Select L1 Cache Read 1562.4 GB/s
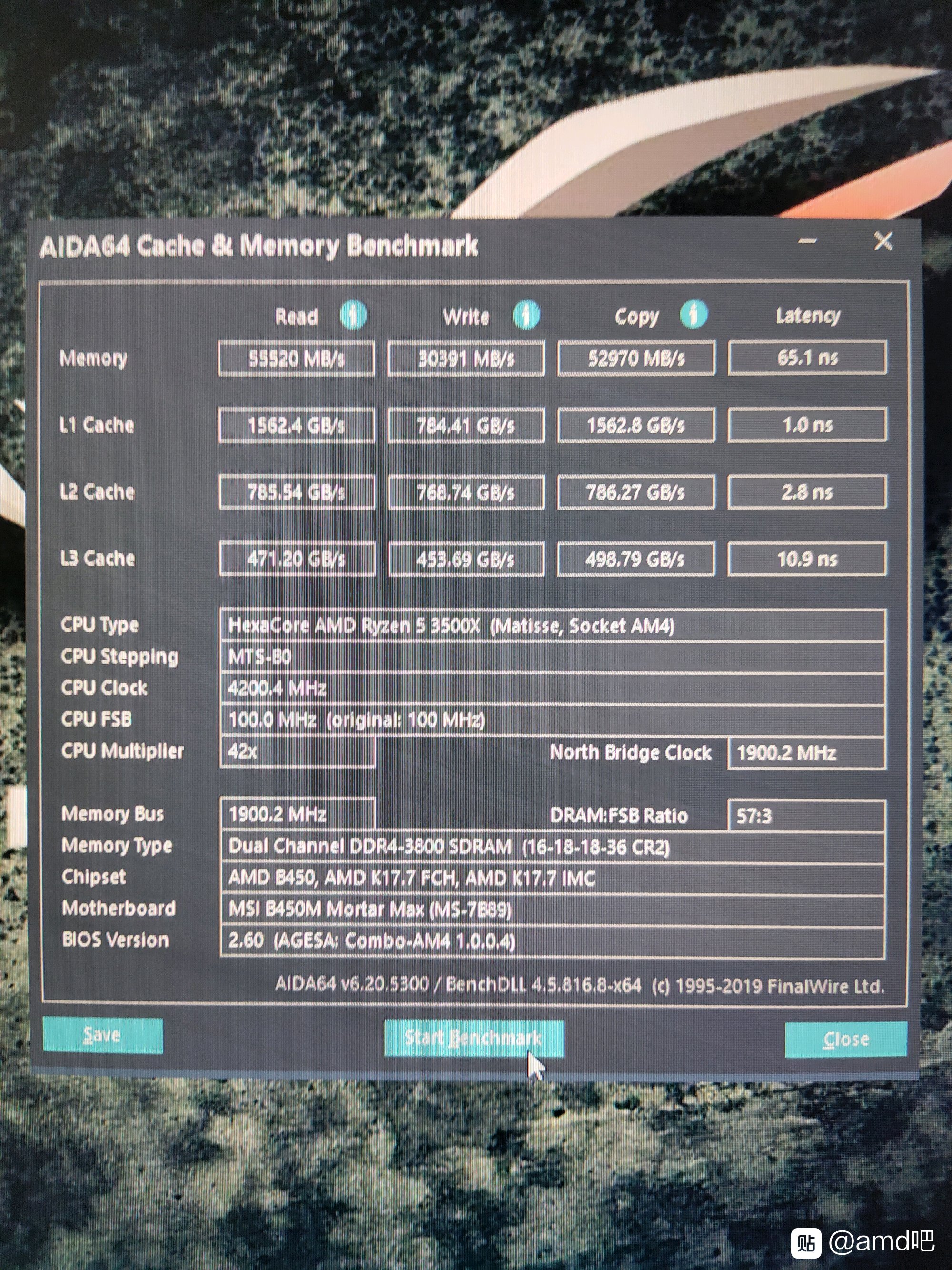 297,425
